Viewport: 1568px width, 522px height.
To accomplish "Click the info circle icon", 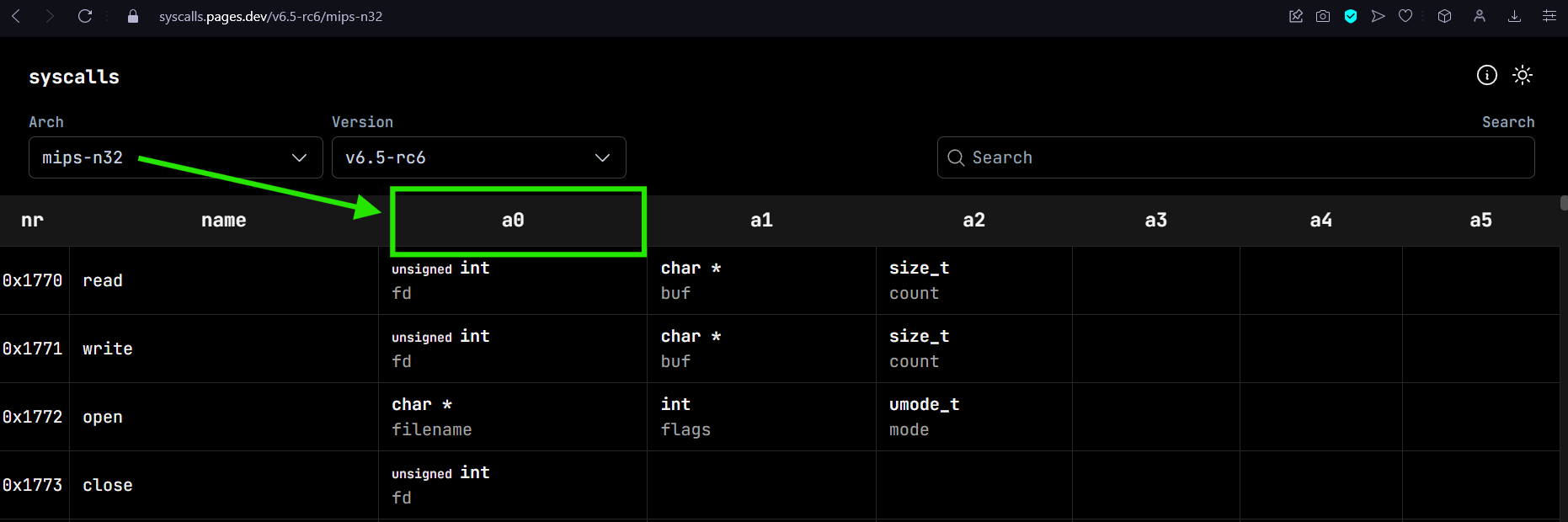I will [x=1486, y=76].
